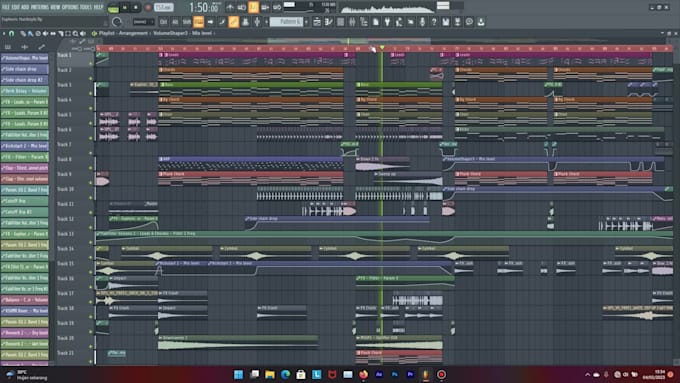Open the Pattern 6 selector

pyautogui.click(x=286, y=22)
